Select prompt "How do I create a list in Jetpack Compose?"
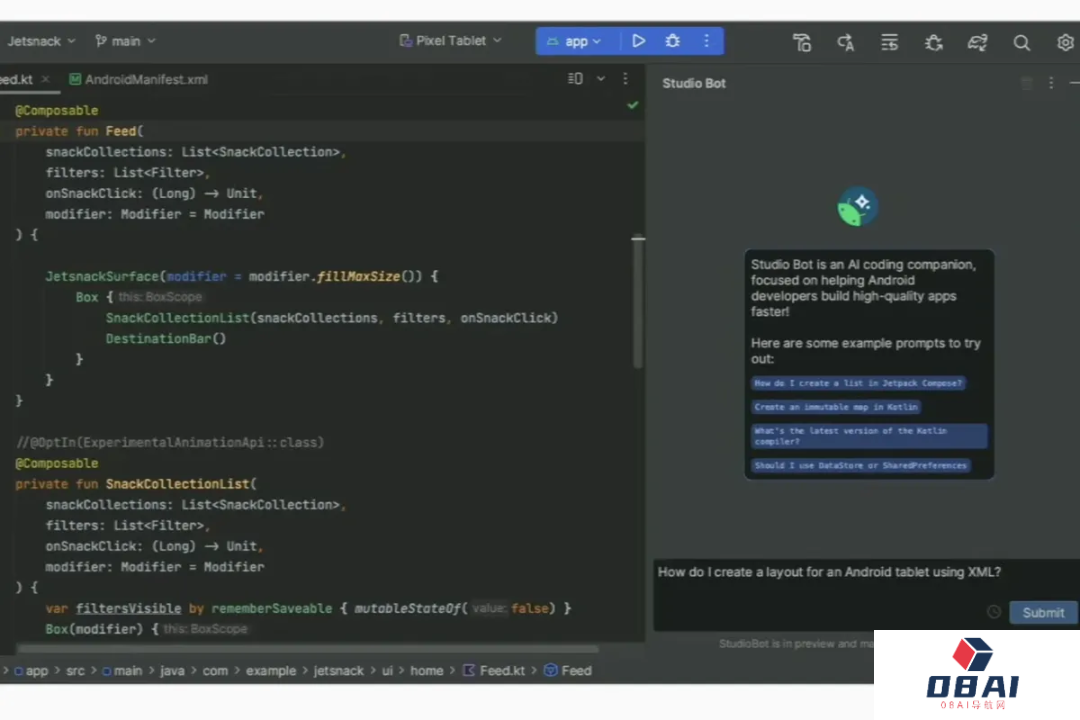The image size is (1080, 720). tap(858, 383)
